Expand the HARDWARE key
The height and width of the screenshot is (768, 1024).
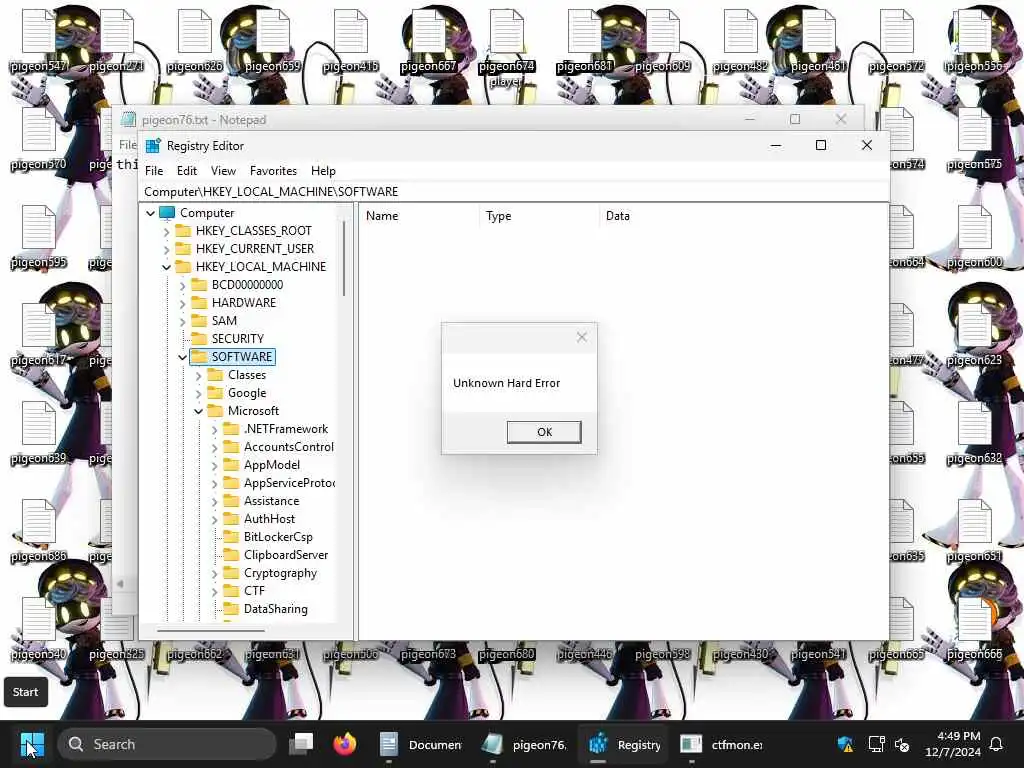(182, 303)
